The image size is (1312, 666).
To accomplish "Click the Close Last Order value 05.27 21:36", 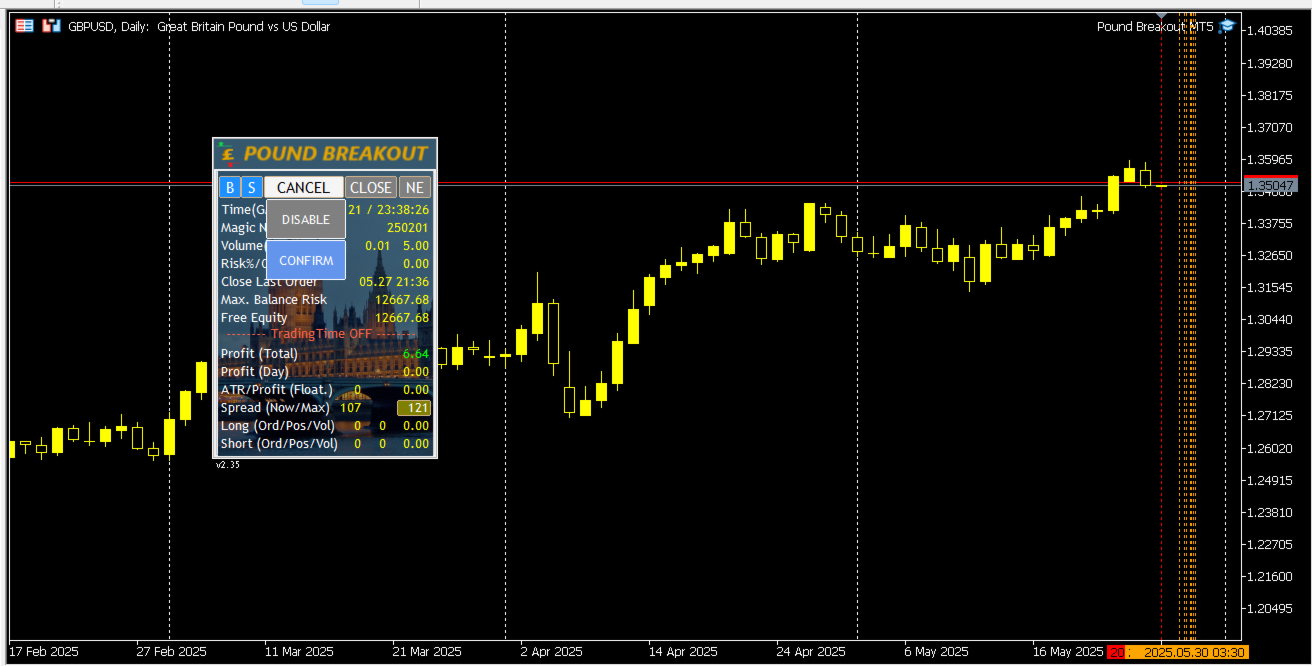I will pyautogui.click(x=394, y=282).
